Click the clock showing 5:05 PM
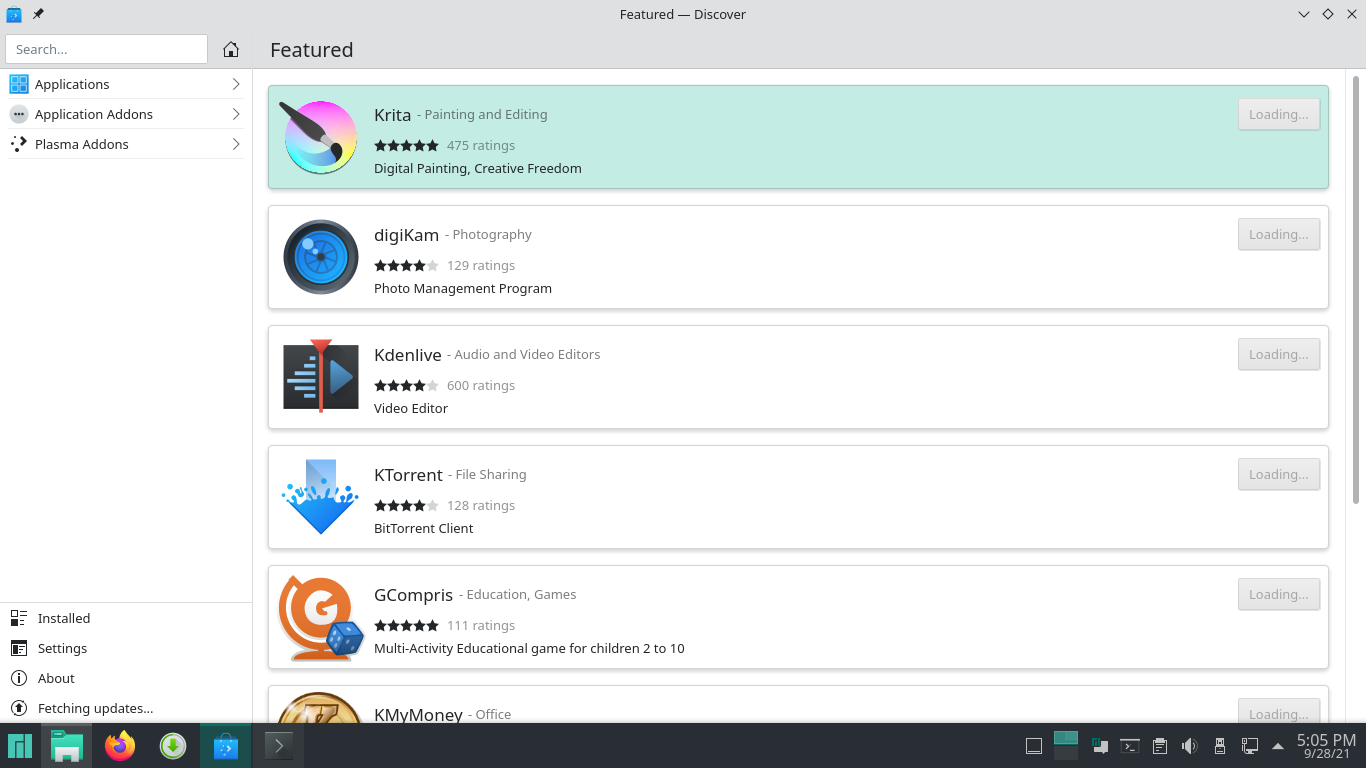 click(x=1326, y=740)
